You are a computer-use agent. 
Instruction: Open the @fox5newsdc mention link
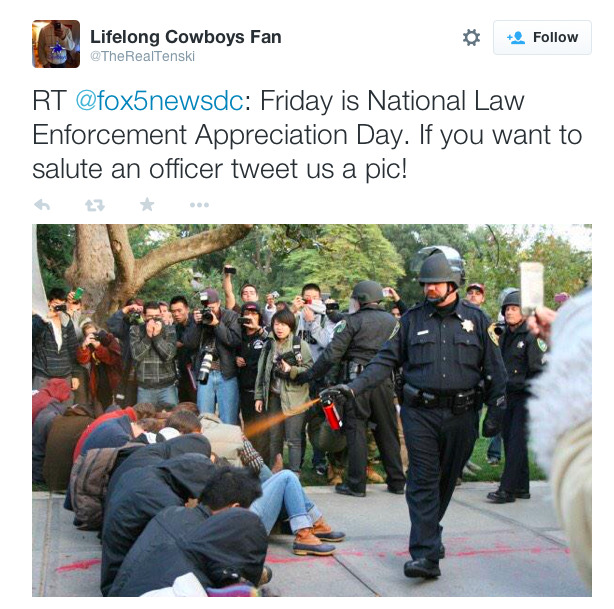pyautogui.click(x=160, y=101)
